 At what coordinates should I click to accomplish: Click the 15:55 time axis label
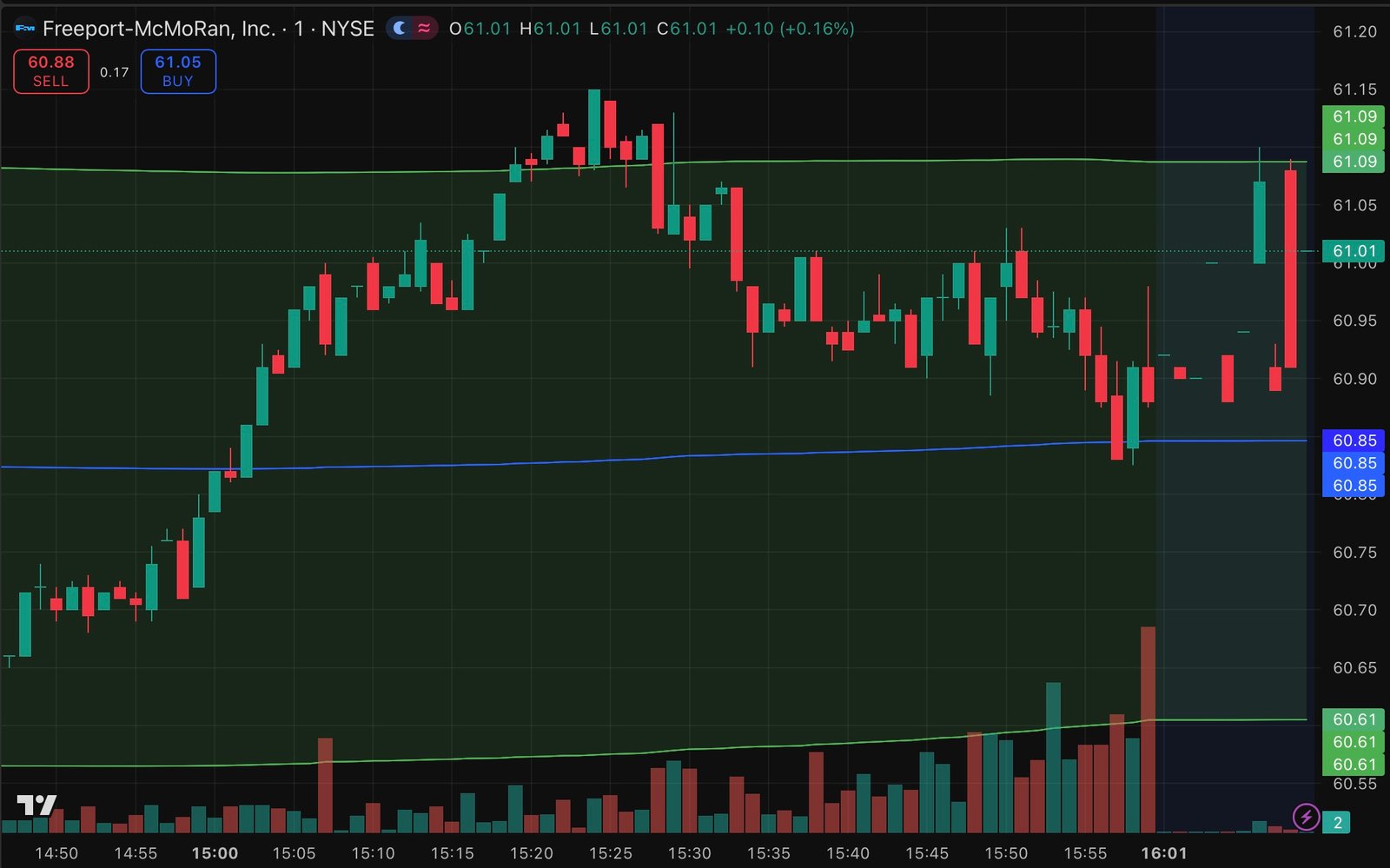click(1085, 853)
